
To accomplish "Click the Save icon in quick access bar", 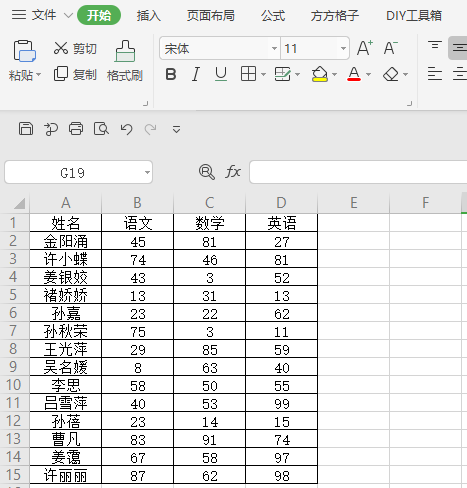I will (26, 129).
